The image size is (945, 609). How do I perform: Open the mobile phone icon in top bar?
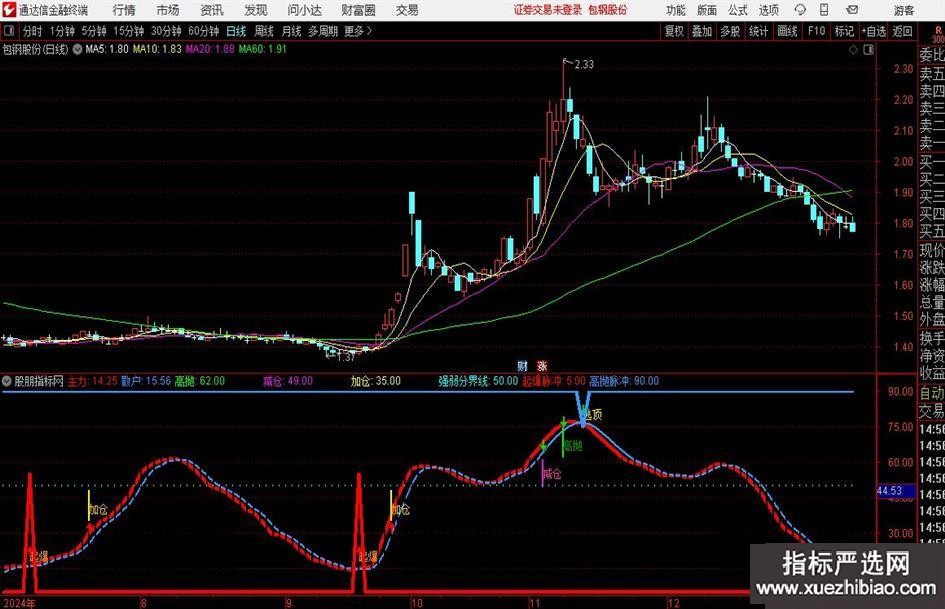tap(824, 10)
